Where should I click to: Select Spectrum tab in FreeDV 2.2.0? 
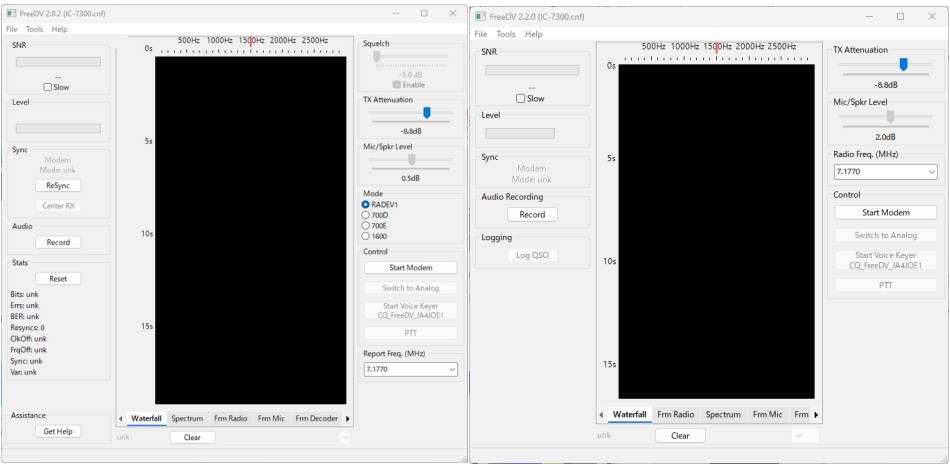(x=723, y=415)
